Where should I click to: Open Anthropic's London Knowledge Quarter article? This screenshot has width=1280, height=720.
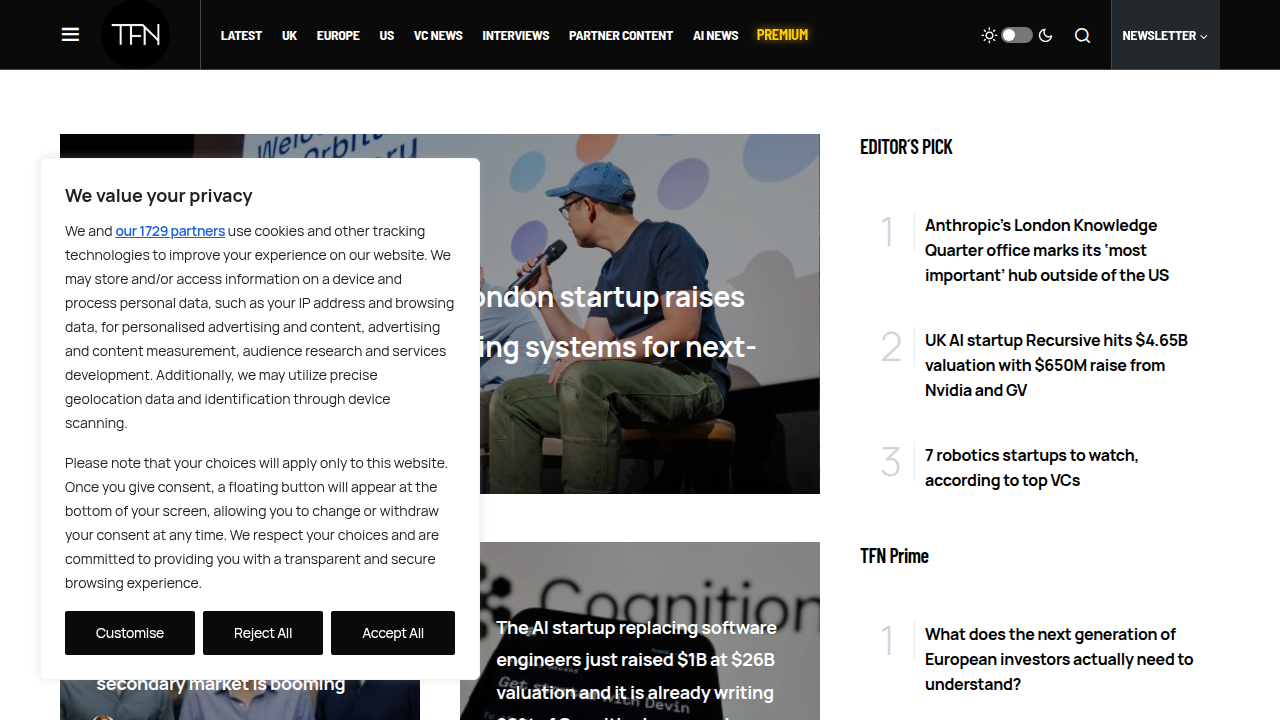point(1047,250)
